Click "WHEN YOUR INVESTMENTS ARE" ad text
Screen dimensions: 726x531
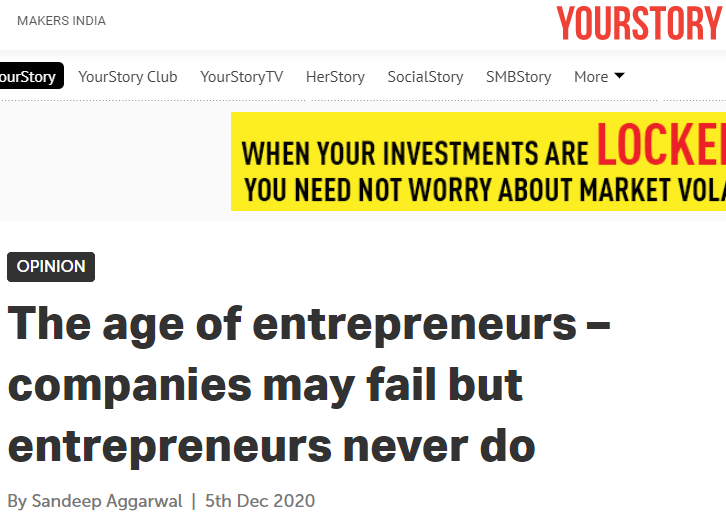415,153
